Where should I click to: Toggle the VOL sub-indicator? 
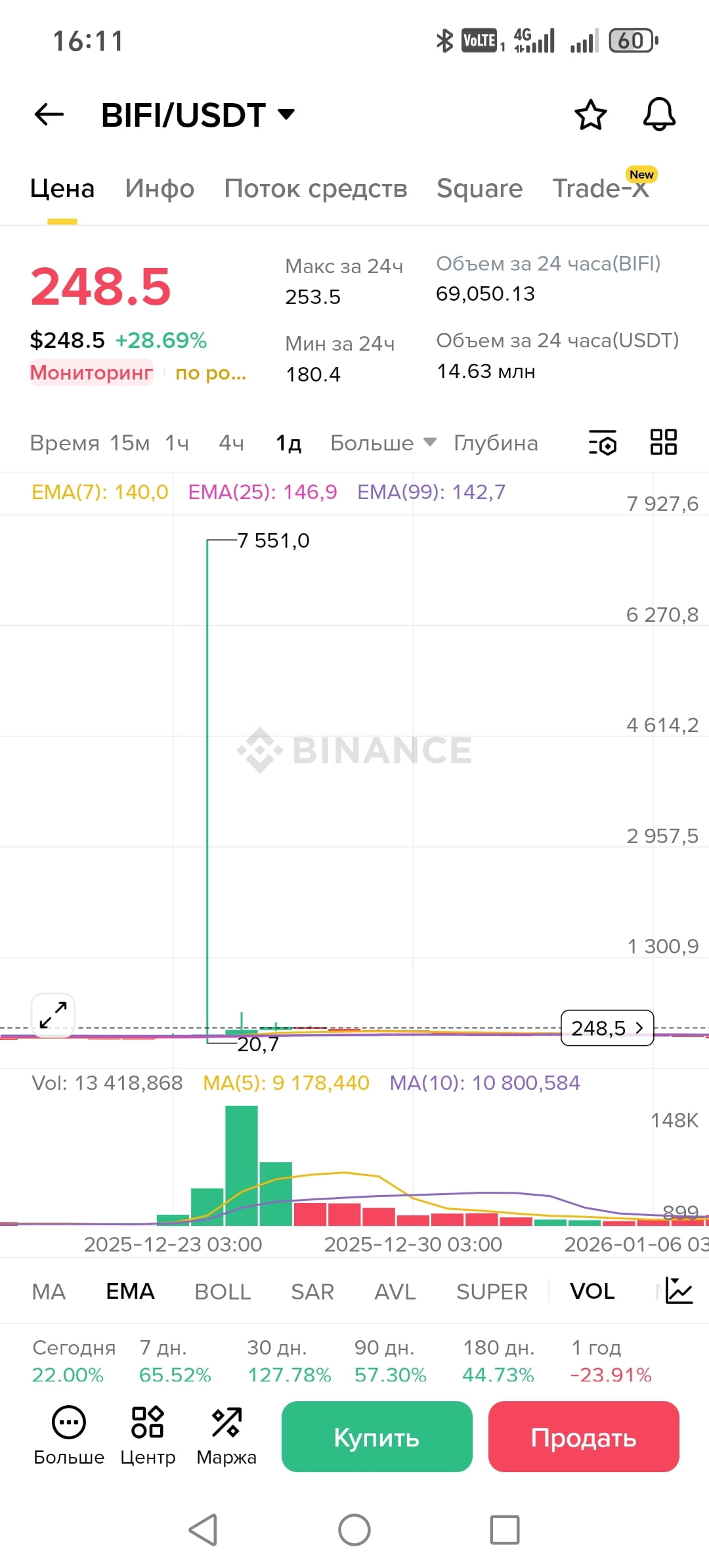(x=592, y=1291)
